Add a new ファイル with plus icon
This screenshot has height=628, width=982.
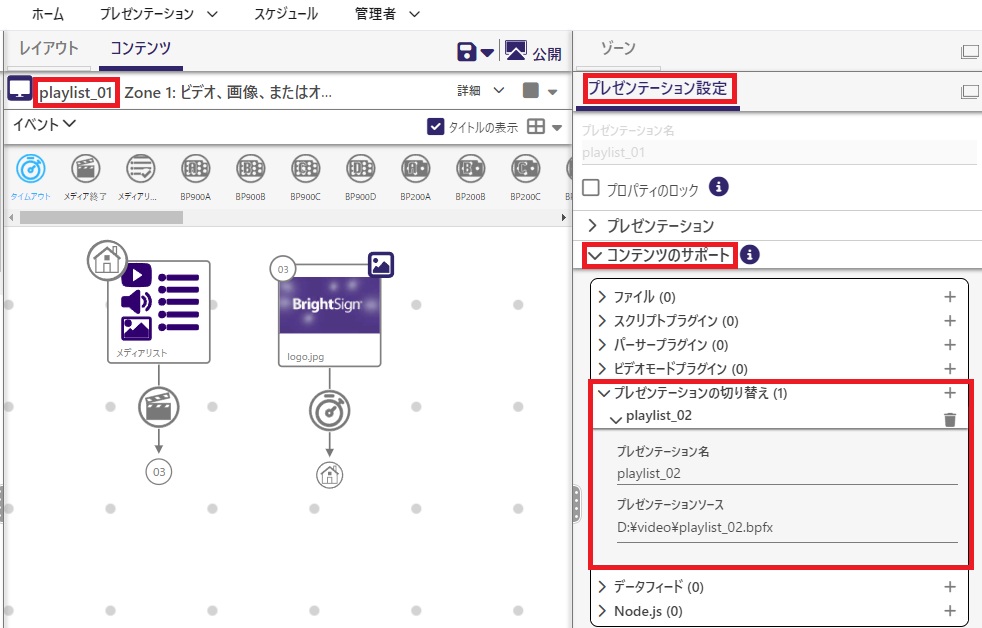tap(950, 297)
